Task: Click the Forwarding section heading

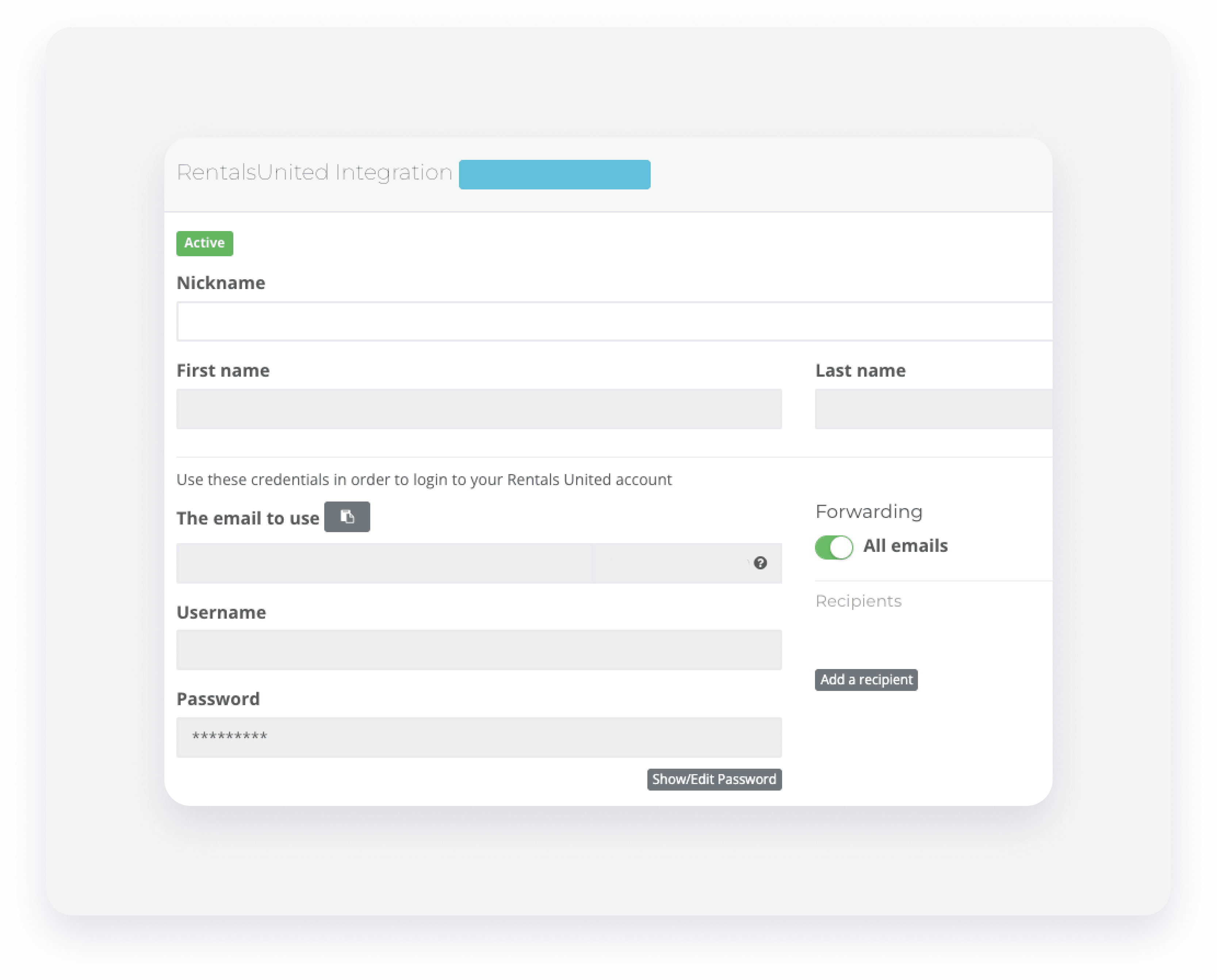Action: 869,511
